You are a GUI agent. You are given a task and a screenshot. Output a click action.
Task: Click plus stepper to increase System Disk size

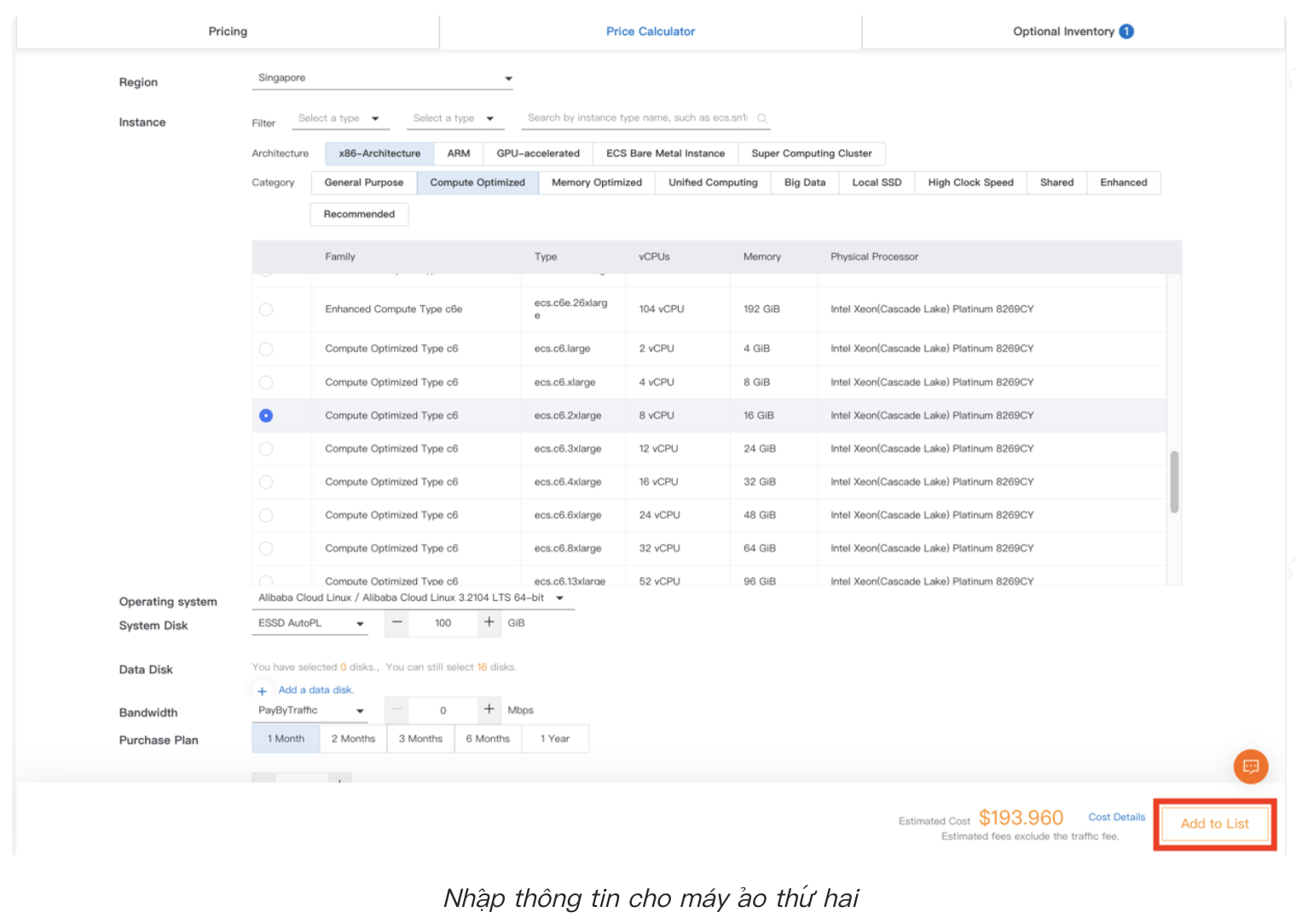(489, 622)
